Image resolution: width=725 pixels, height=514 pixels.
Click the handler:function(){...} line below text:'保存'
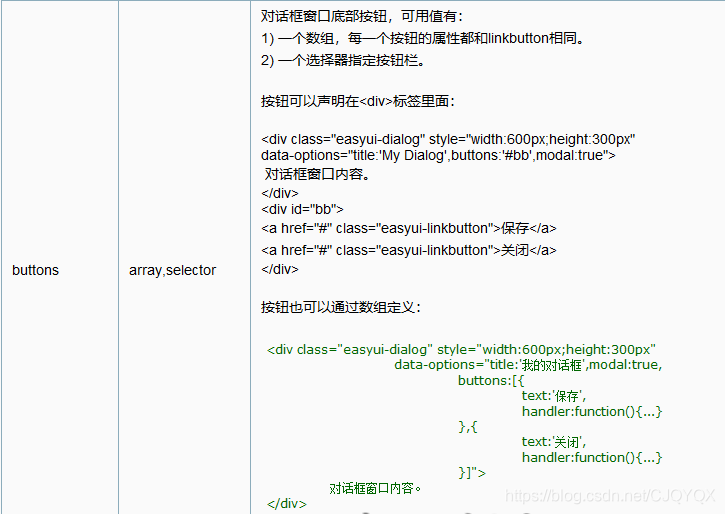pyautogui.click(x=592, y=411)
